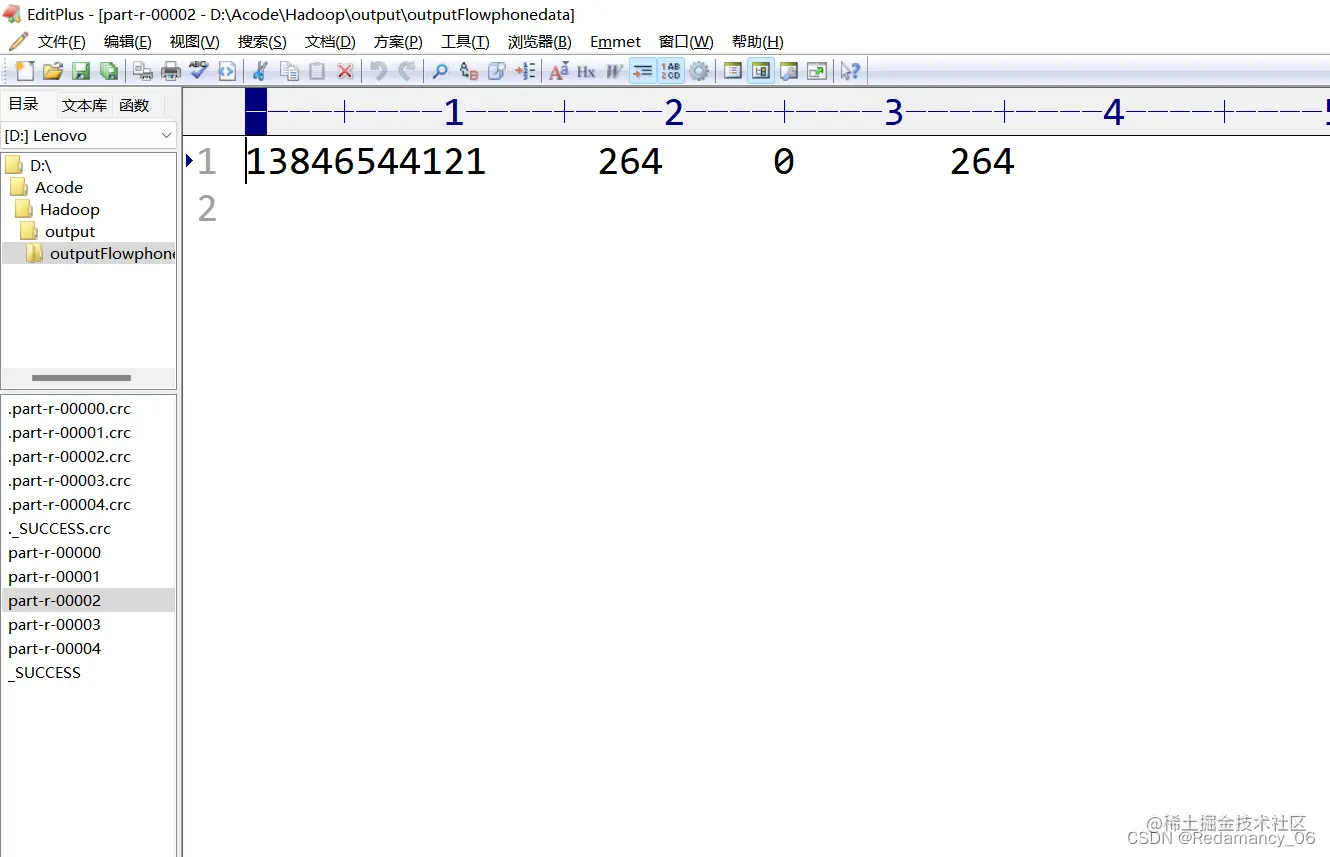Open the 窗口(W) menu
Image resolution: width=1330 pixels, height=857 pixels.
click(x=686, y=42)
